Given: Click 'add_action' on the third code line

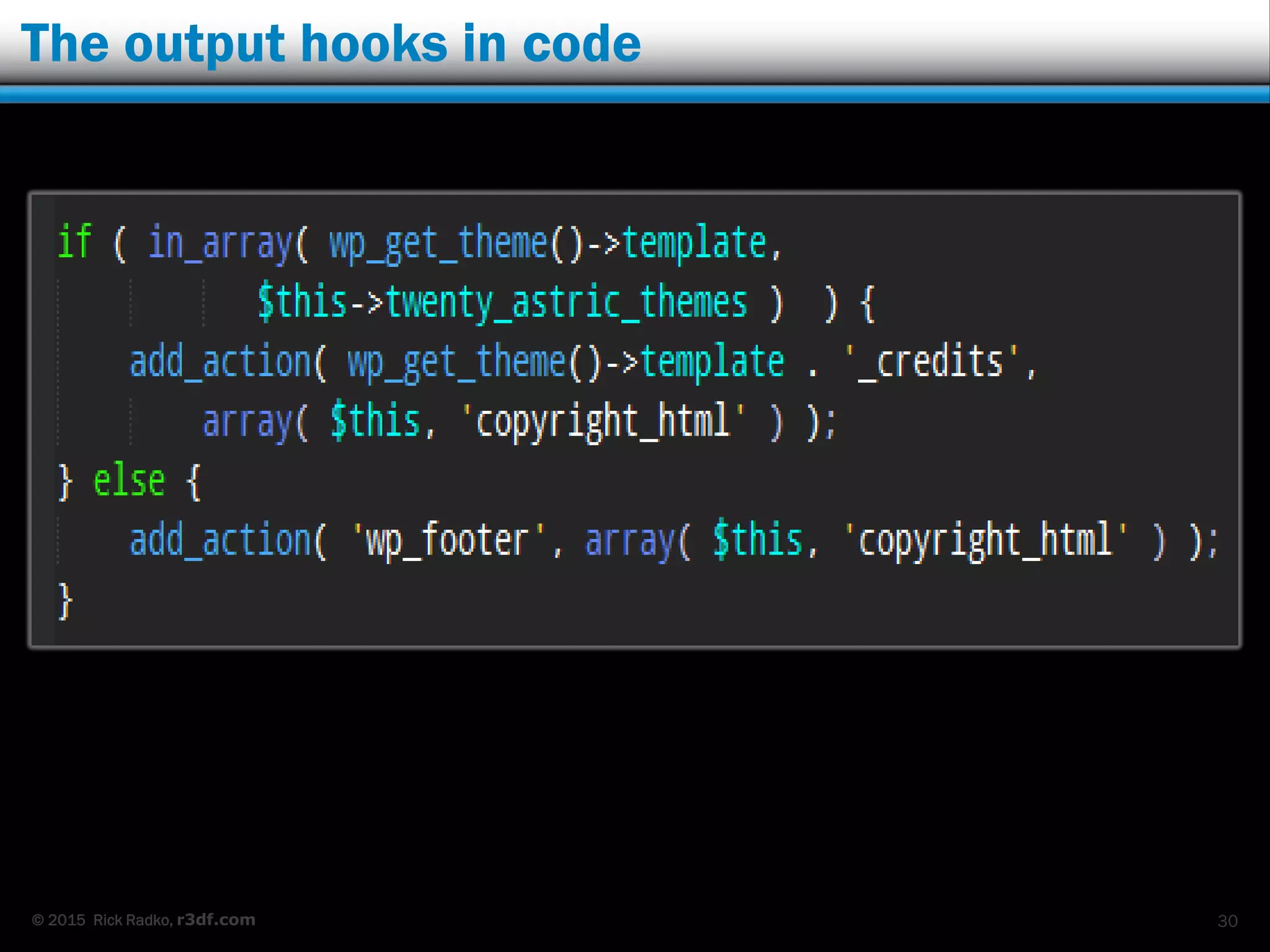Looking at the screenshot, I should (x=220, y=362).
